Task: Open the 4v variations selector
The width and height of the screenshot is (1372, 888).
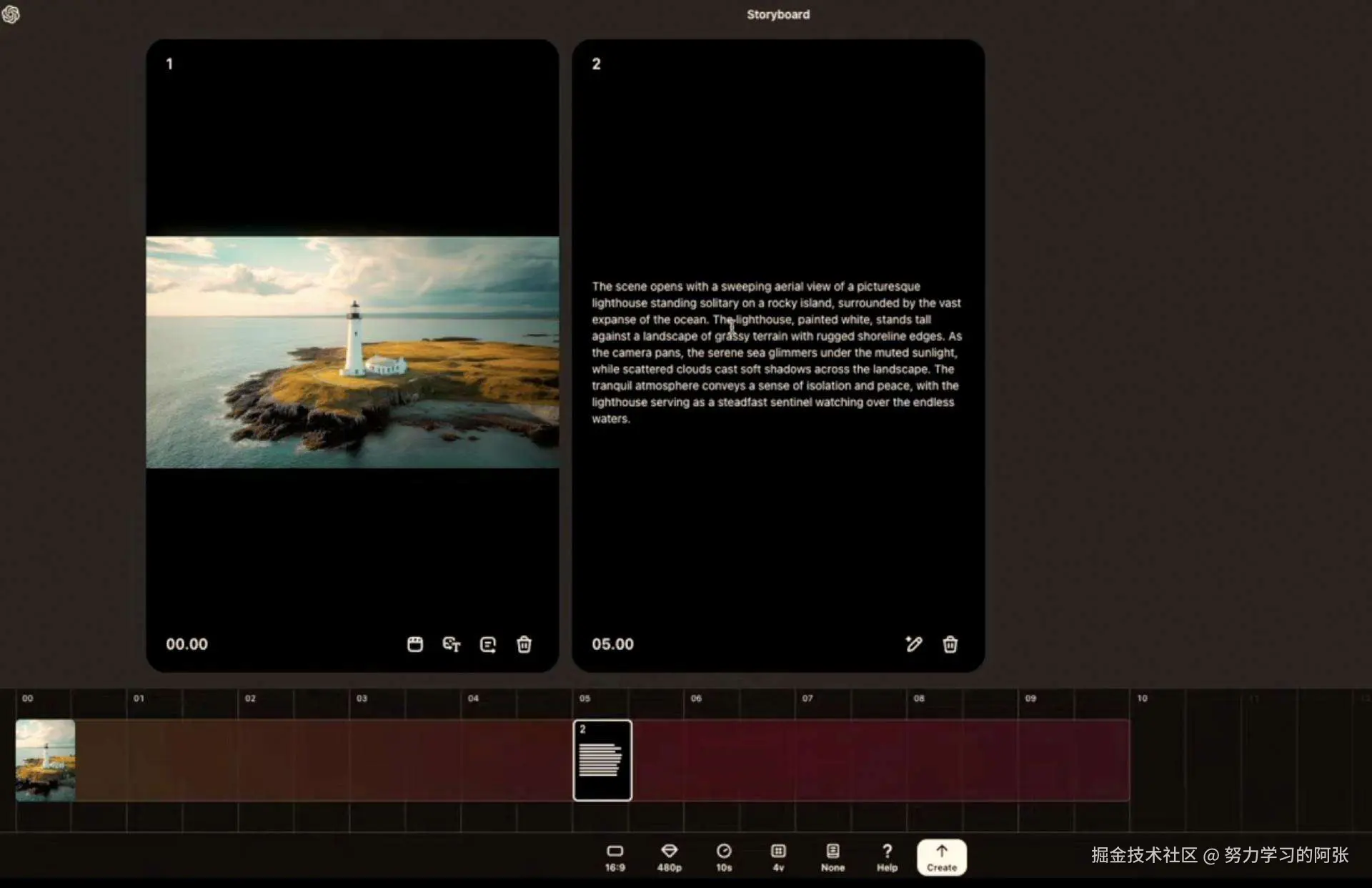Action: click(x=778, y=857)
